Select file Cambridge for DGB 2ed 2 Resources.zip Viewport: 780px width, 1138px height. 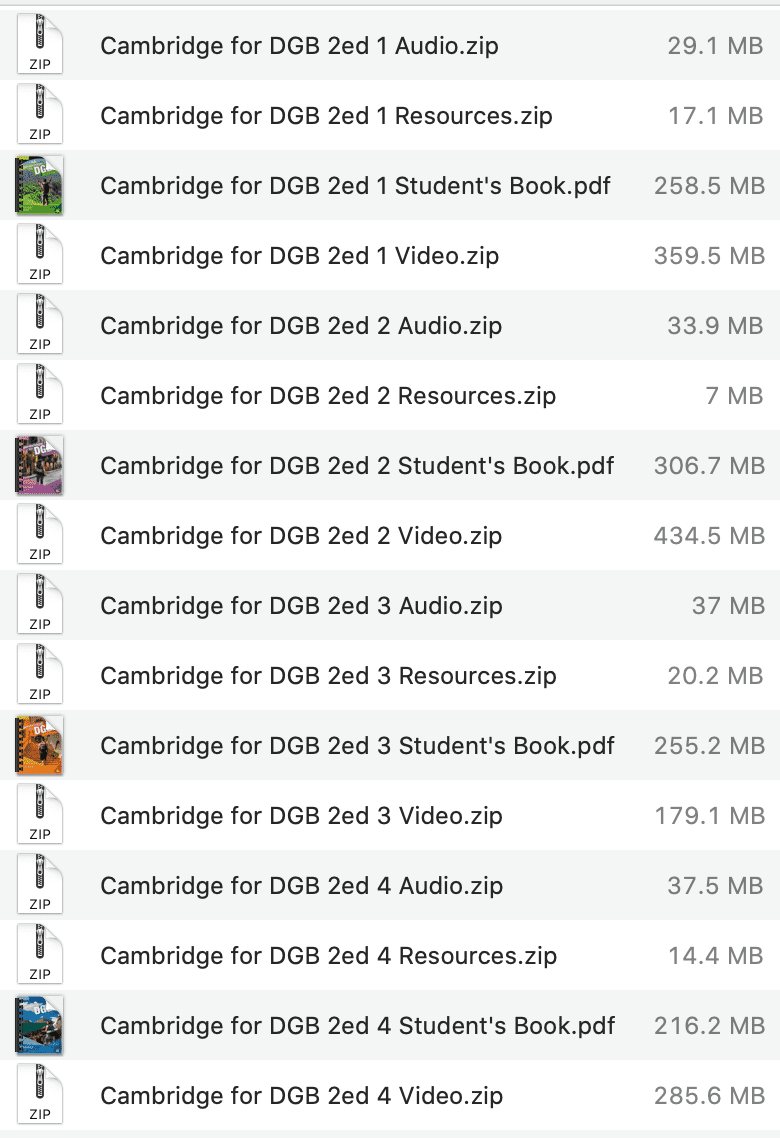tap(327, 396)
